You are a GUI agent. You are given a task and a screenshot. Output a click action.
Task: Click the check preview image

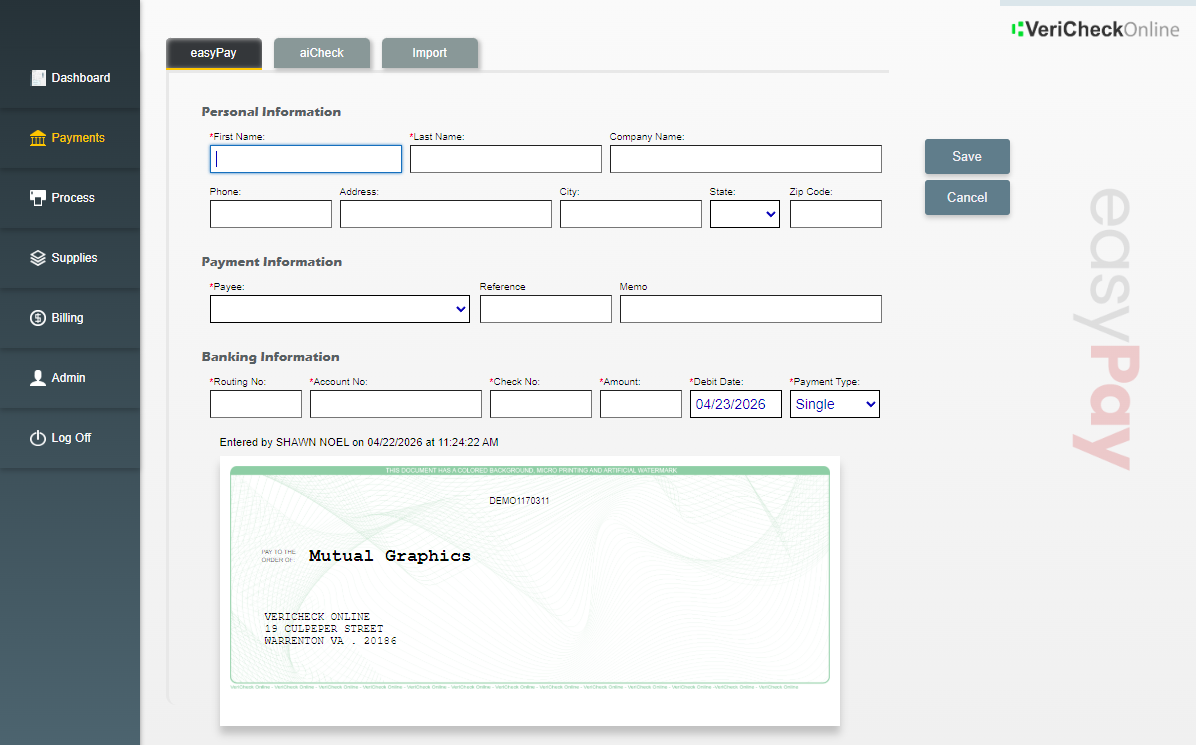(529, 591)
